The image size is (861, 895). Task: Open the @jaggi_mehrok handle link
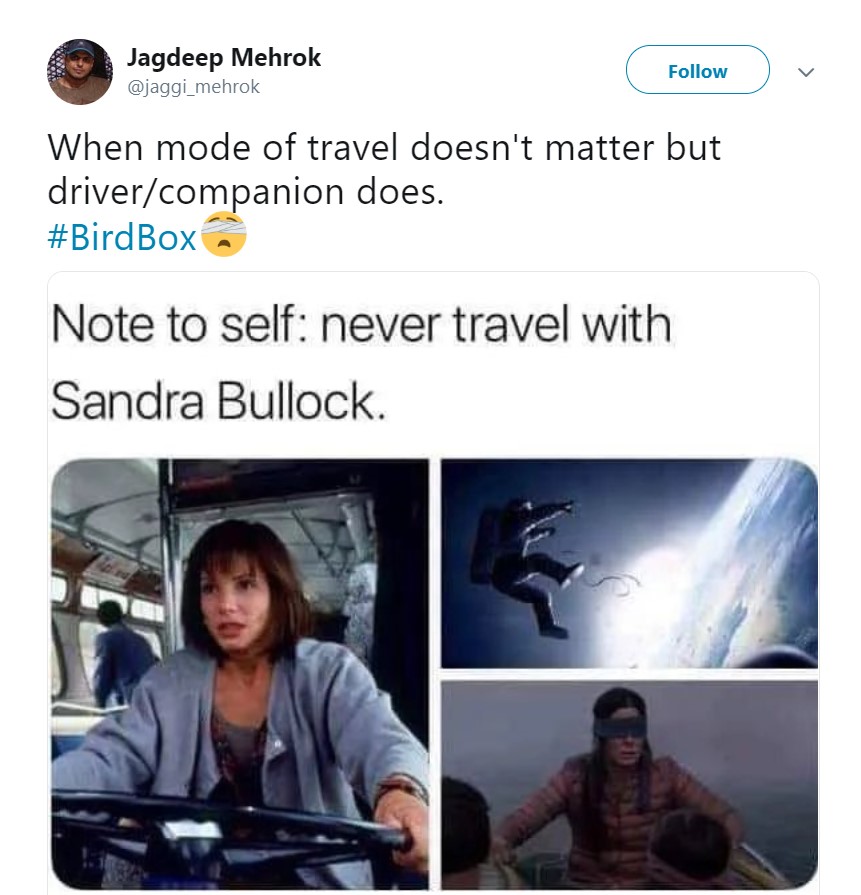pyautogui.click(x=193, y=87)
